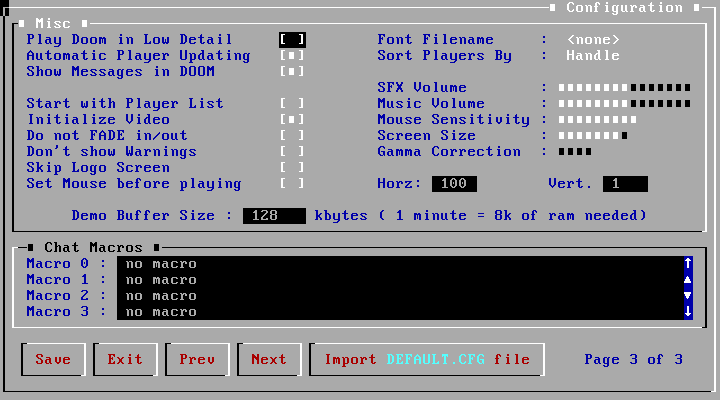Enable Start with Player List option

[x=292, y=104]
